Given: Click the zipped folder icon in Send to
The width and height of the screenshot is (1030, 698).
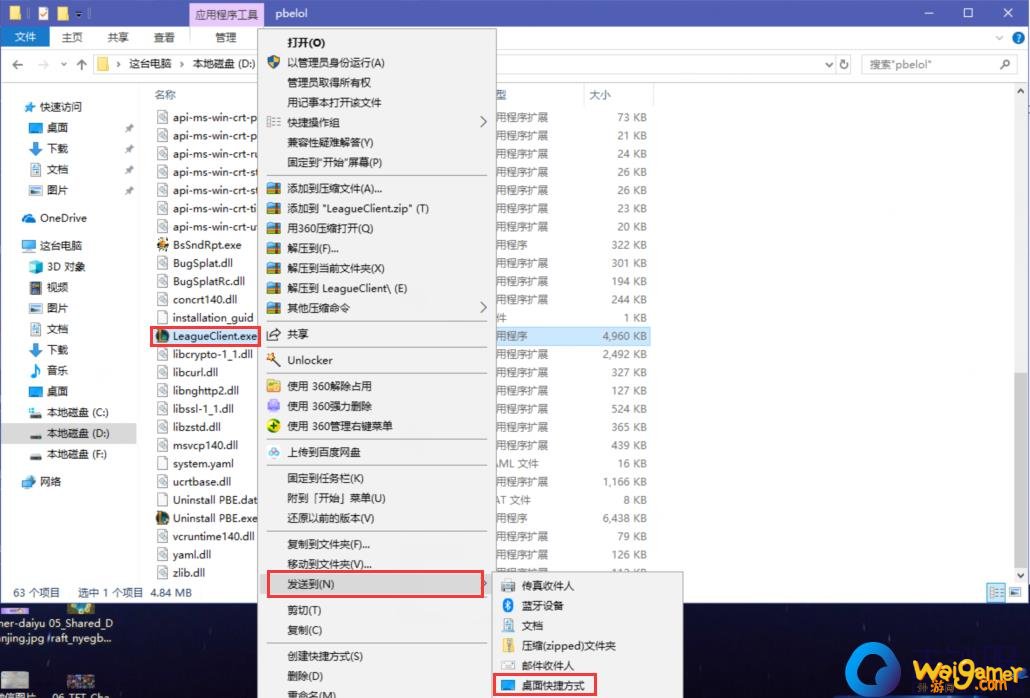Looking at the screenshot, I should (508, 645).
